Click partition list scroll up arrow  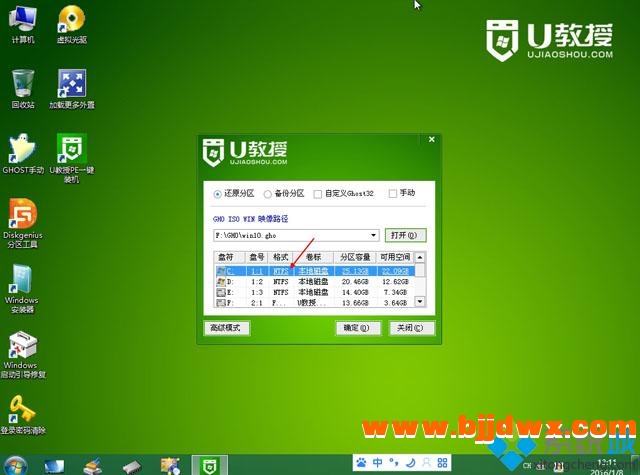[x=420, y=257]
